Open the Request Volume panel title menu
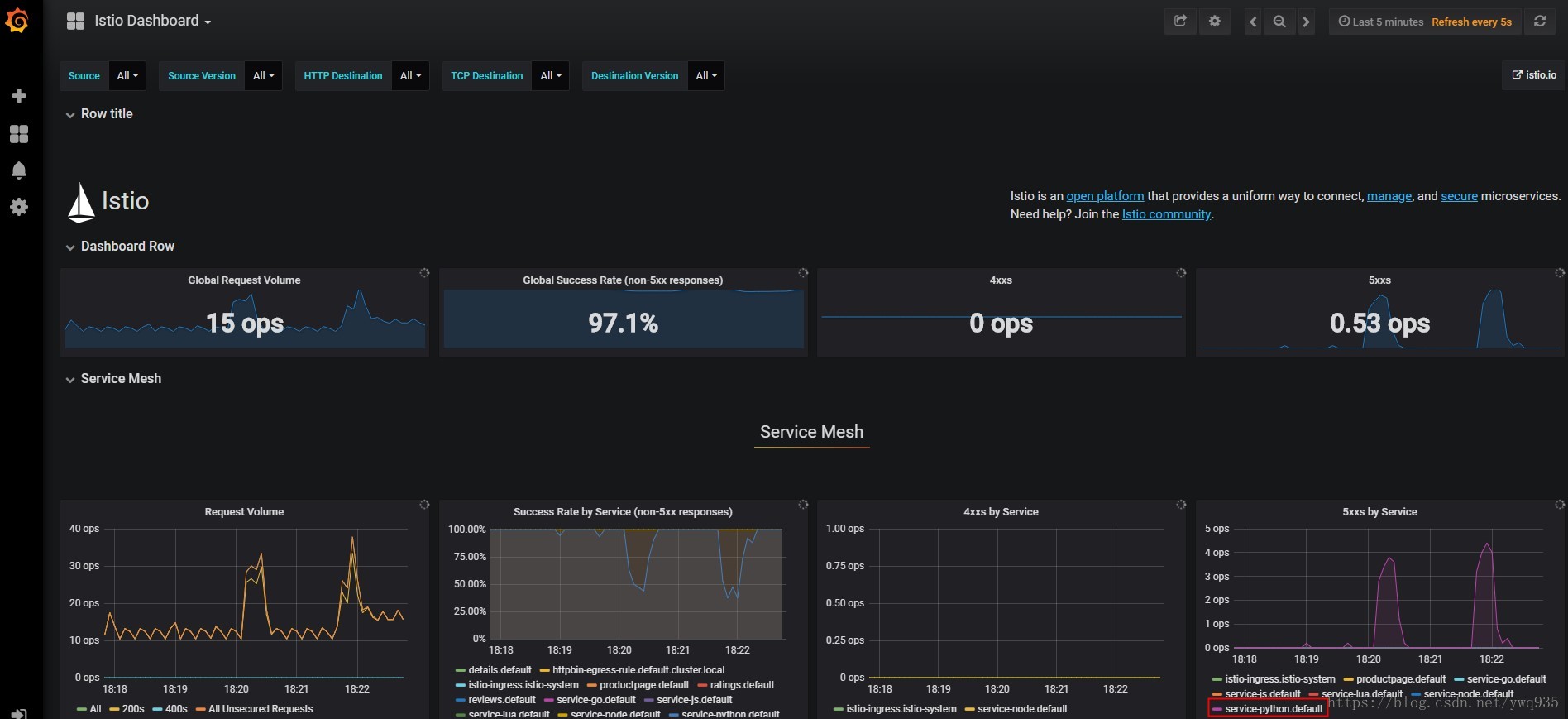Viewport: 1568px width, 719px height. [x=244, y=512]
